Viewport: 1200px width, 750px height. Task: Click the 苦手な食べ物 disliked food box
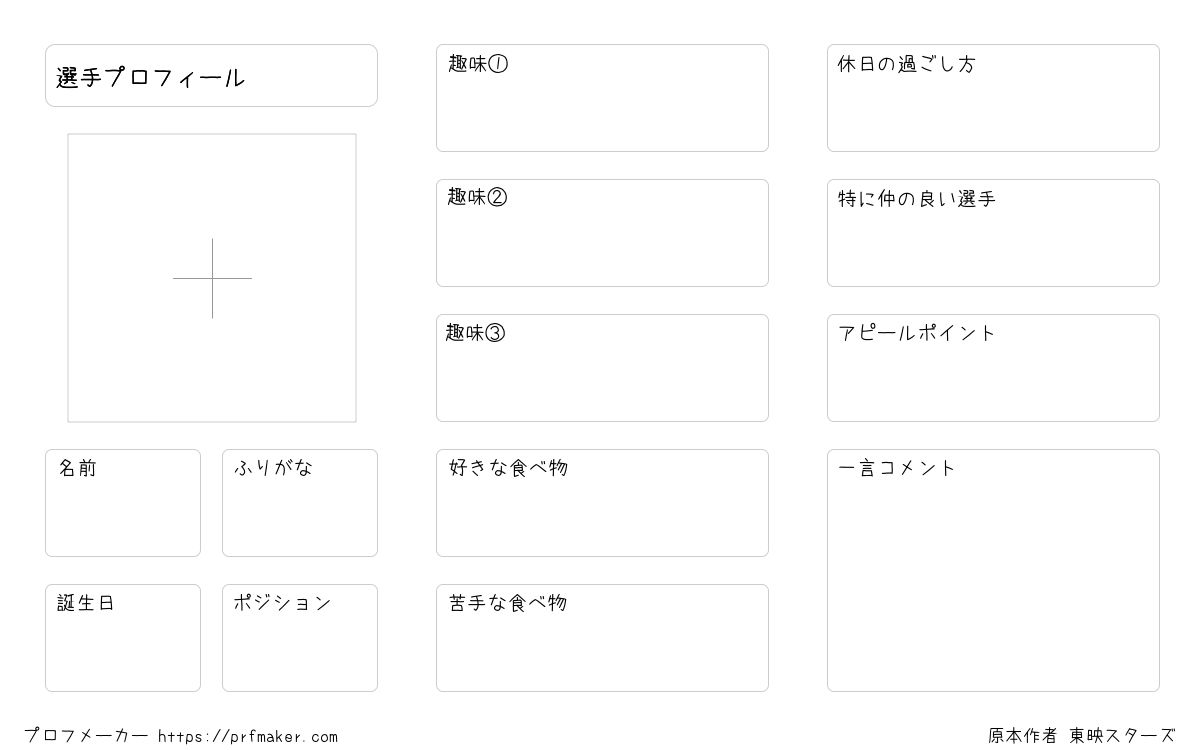(602, 638)
